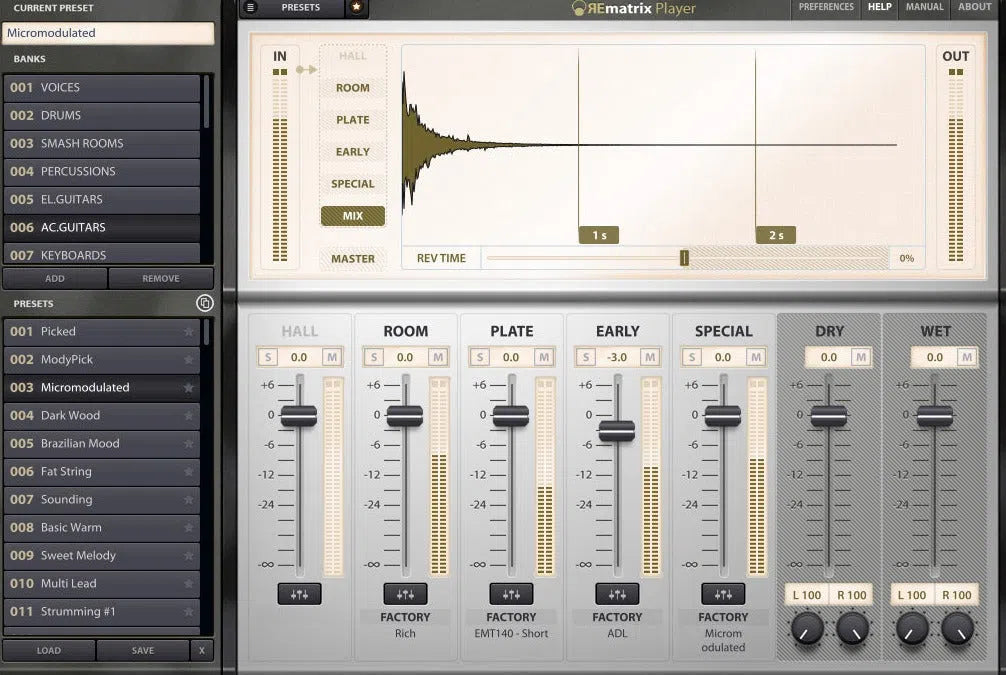Open the mini-fader settings icon under PLATE
Screen dimensions: 1006x675
coord(511,593)
